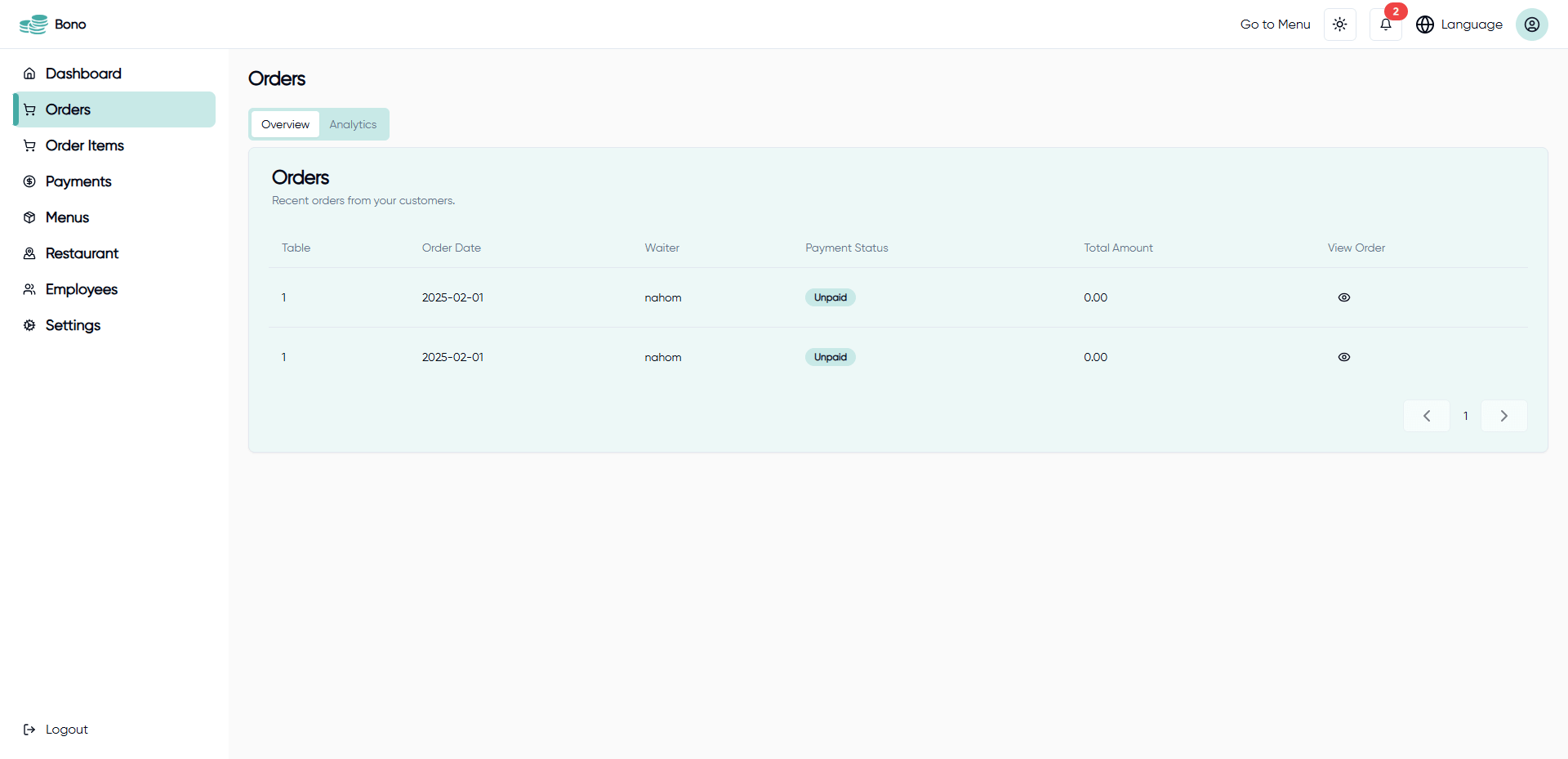Click the Settings gear icon in sidebar
Viewport: 1568px width, 759px height.
pos(29,325)
